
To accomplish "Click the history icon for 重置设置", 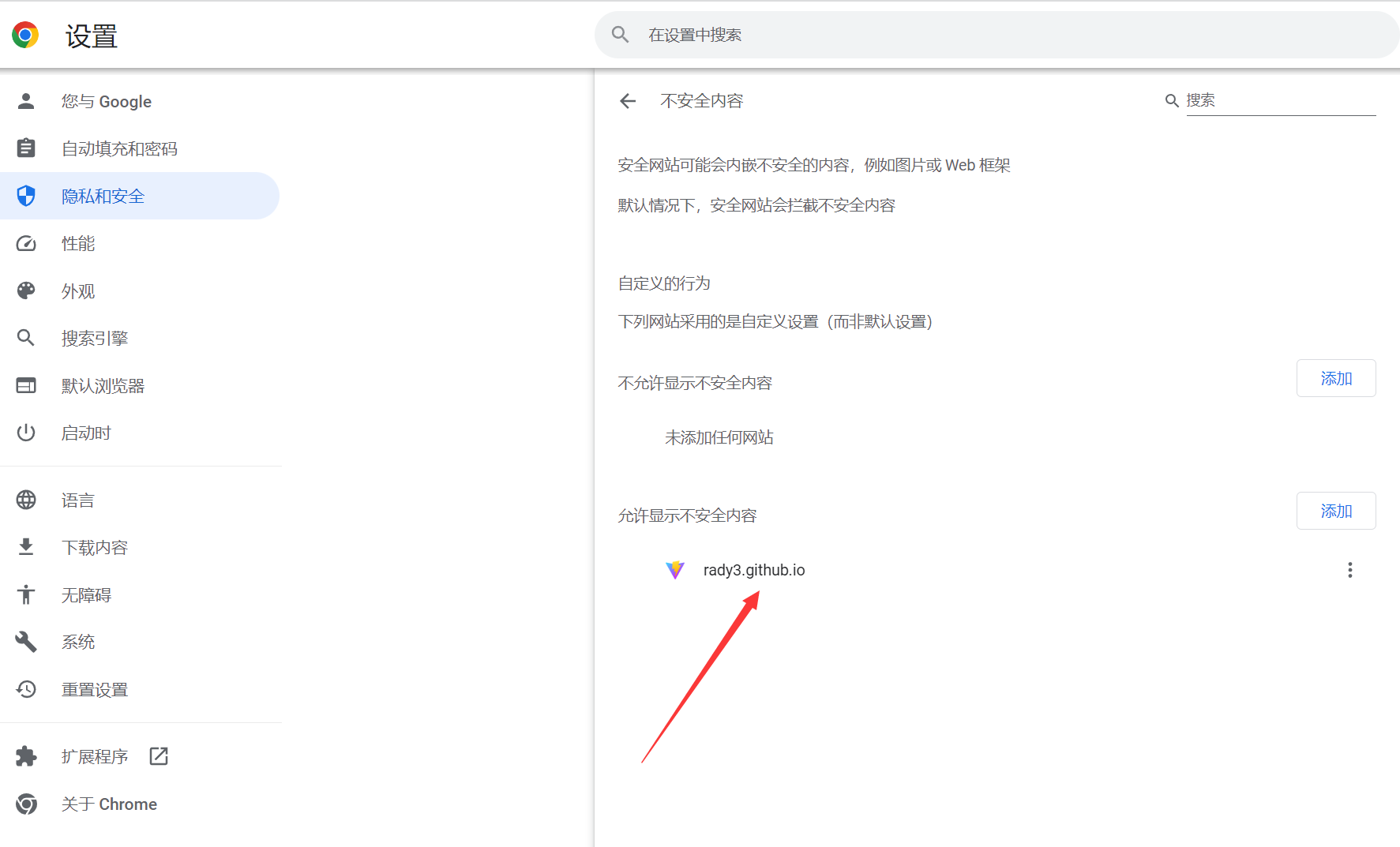I will 26,689.
